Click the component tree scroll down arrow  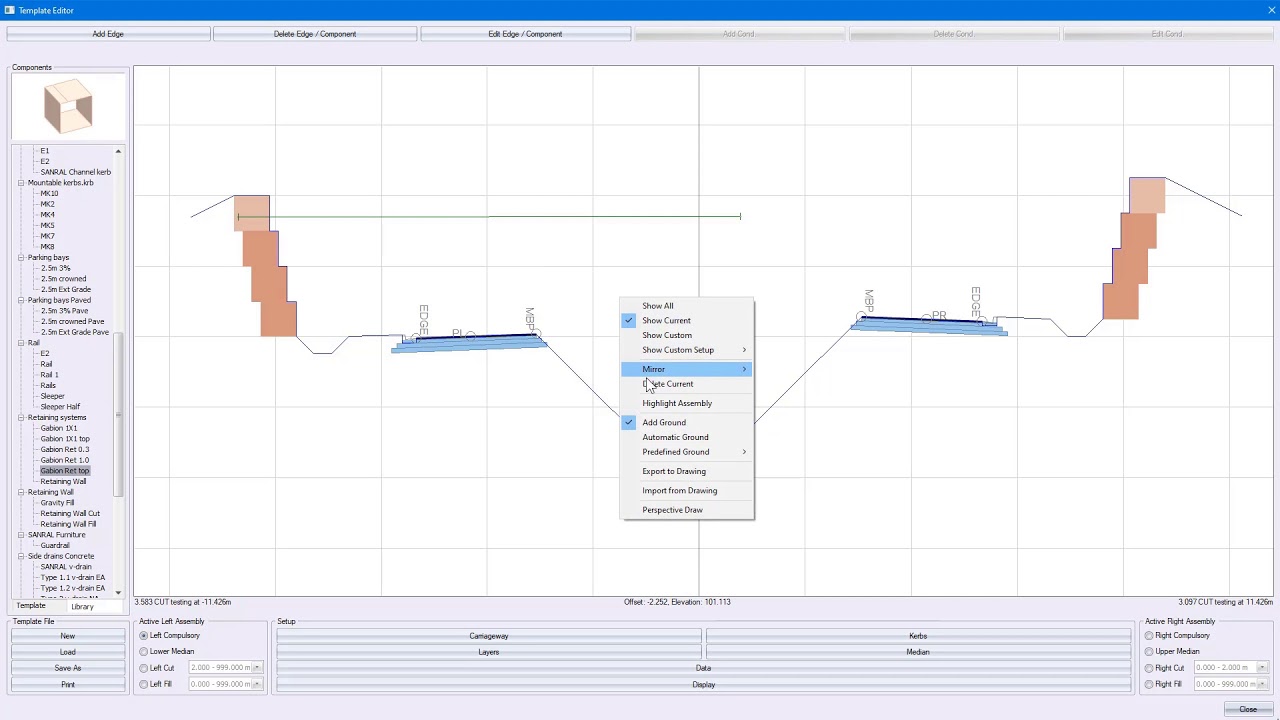click(118, 592)
